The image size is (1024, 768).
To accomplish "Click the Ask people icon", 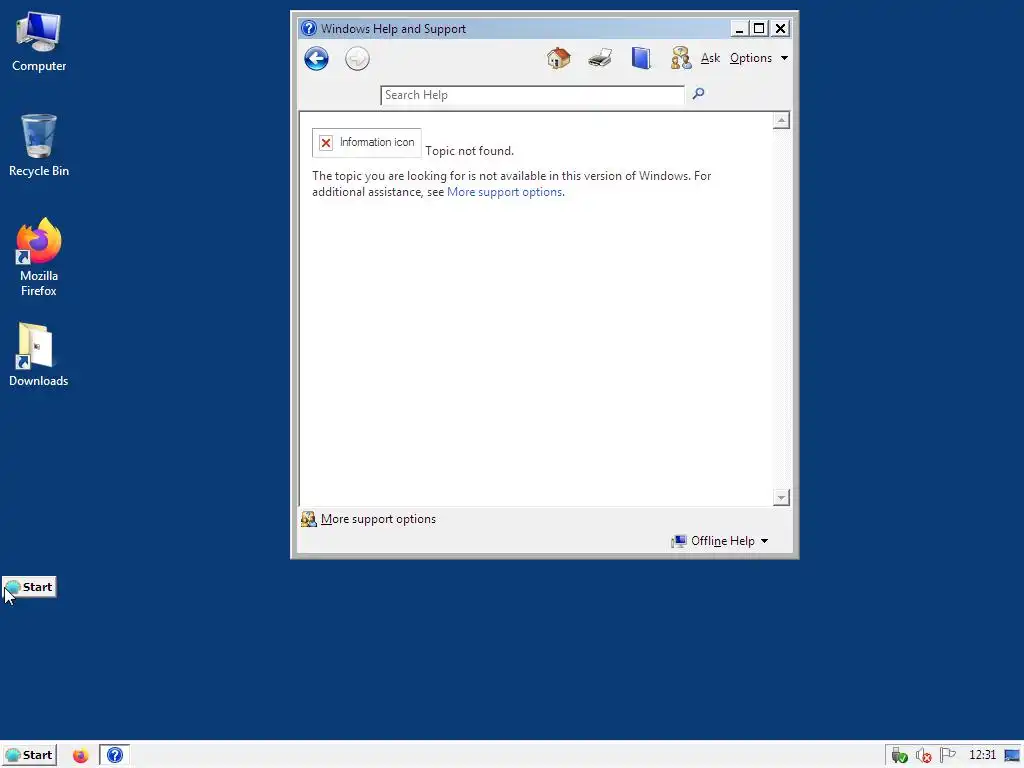I will (x=680, y=58).
